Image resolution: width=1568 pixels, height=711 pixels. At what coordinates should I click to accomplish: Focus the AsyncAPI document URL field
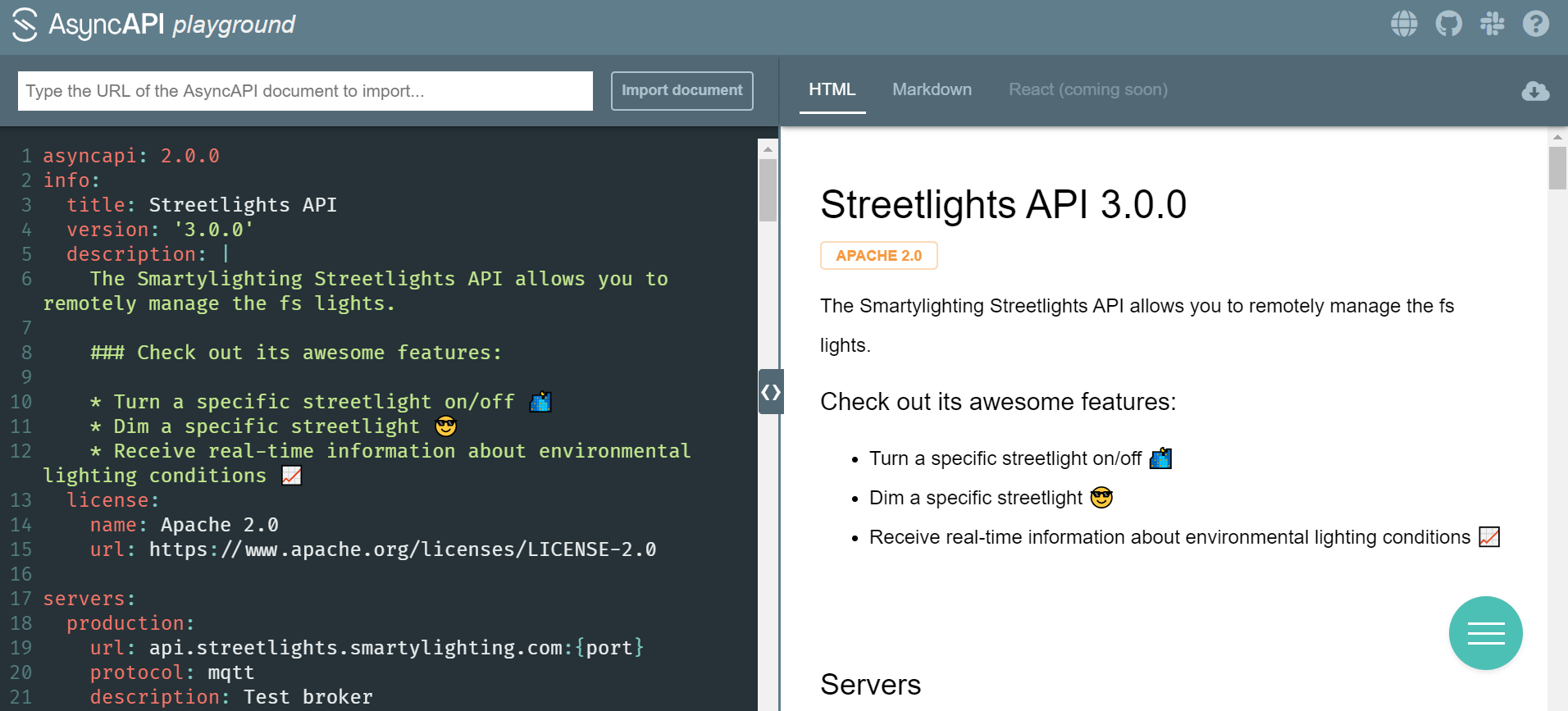tap(305, 91)
